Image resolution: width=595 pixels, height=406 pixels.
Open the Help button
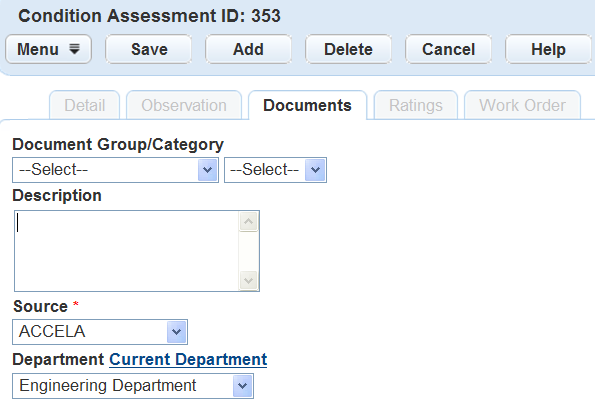tap(548, 49)
